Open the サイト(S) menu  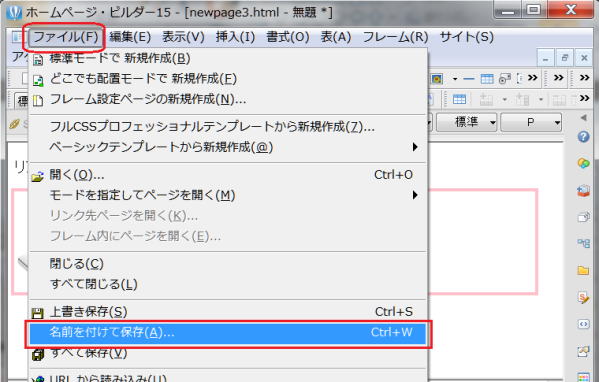467,37
